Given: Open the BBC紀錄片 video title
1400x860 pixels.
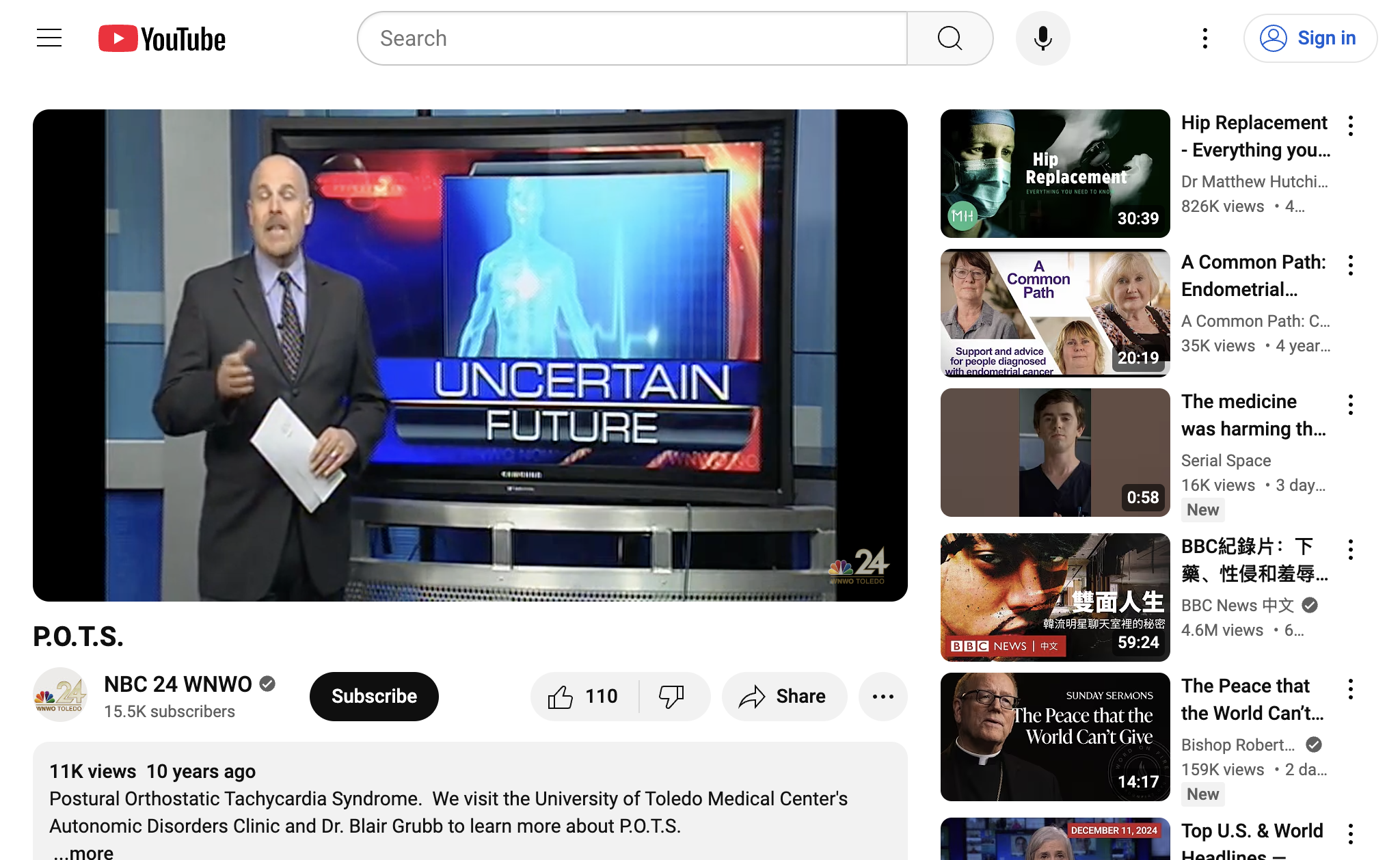Looking at the screenshot, I should point(1255,560).
